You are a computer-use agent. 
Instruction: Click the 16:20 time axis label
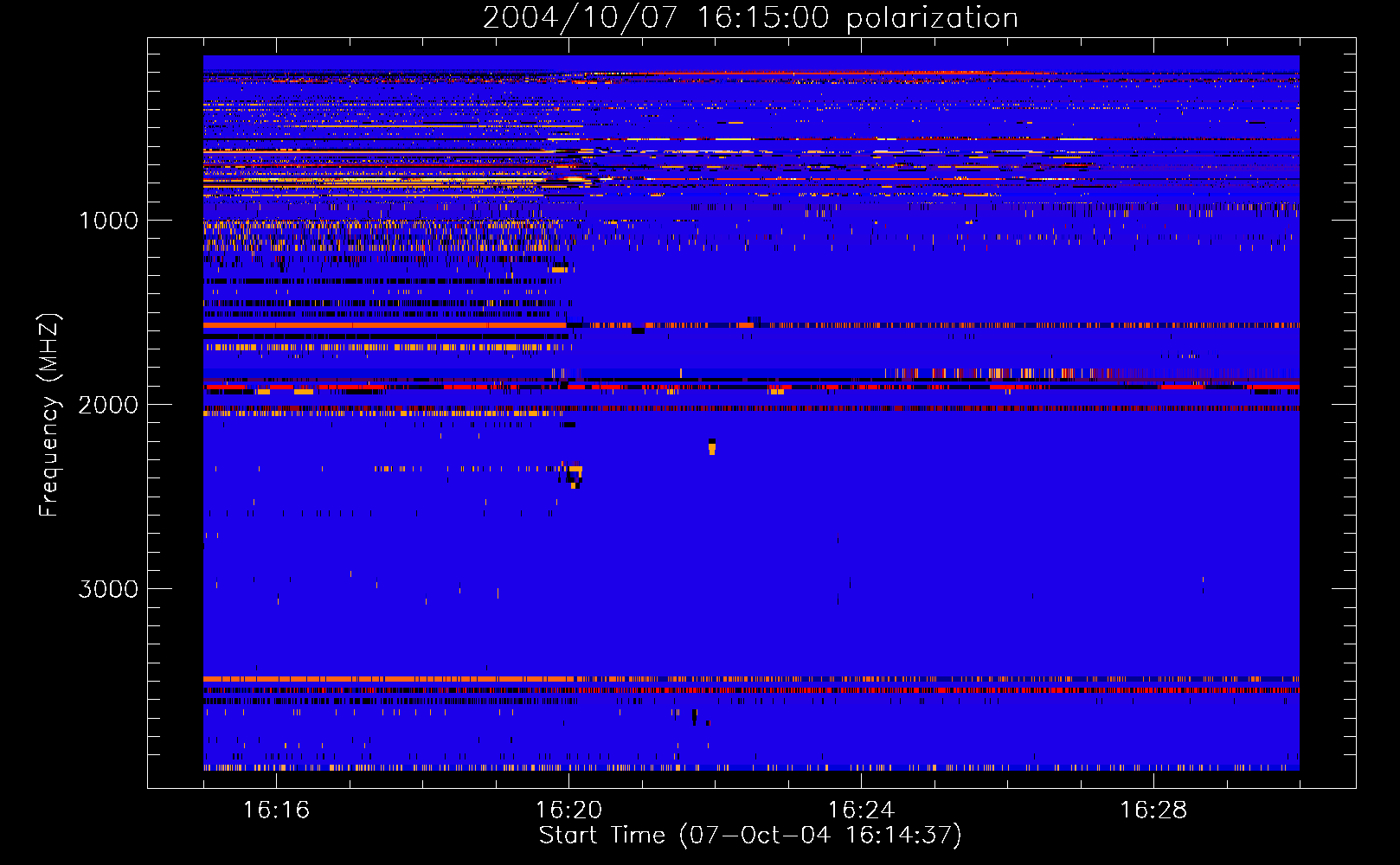(568, 810)
